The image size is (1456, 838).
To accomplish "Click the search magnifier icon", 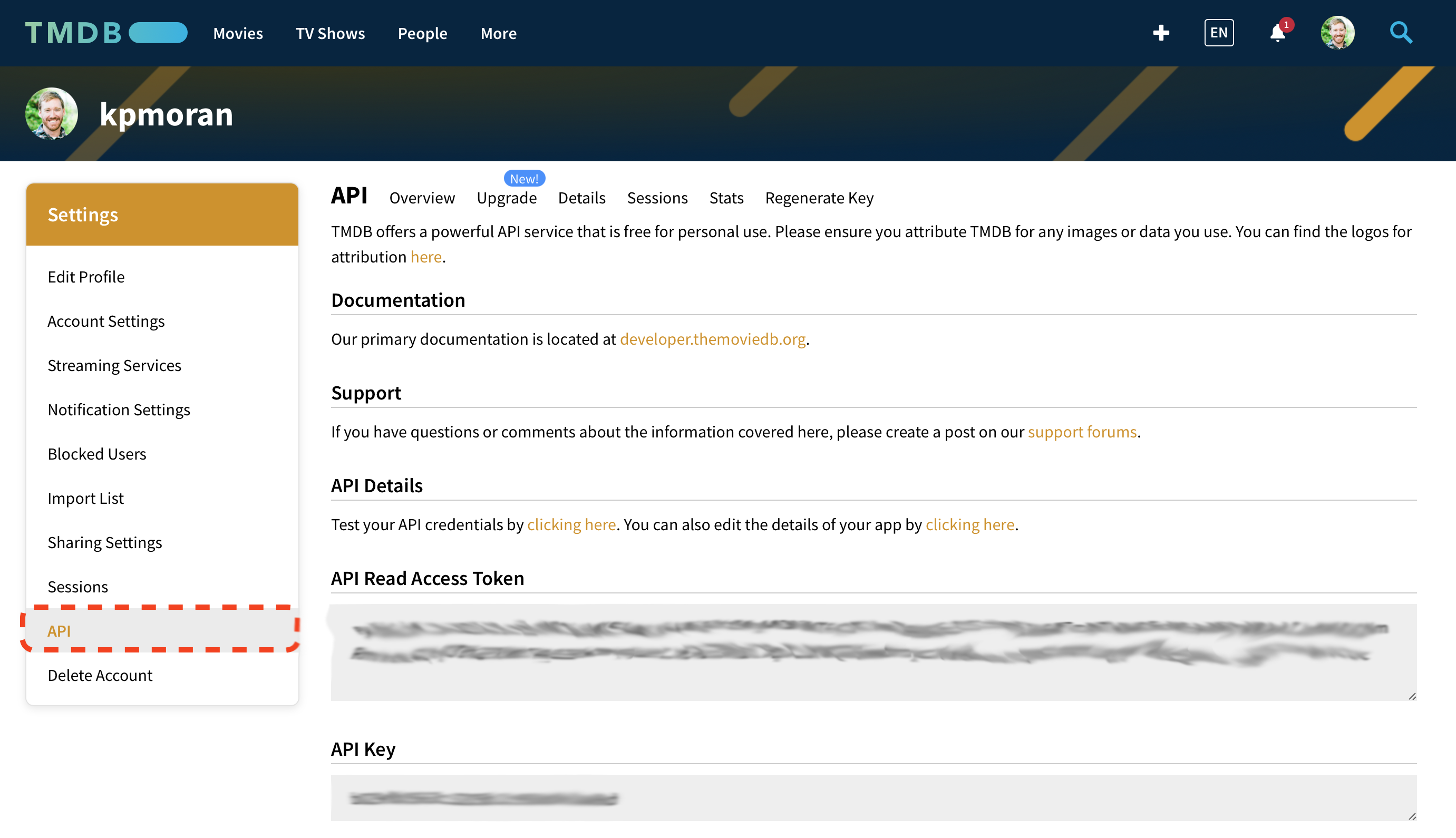I will pos(1401,33).
